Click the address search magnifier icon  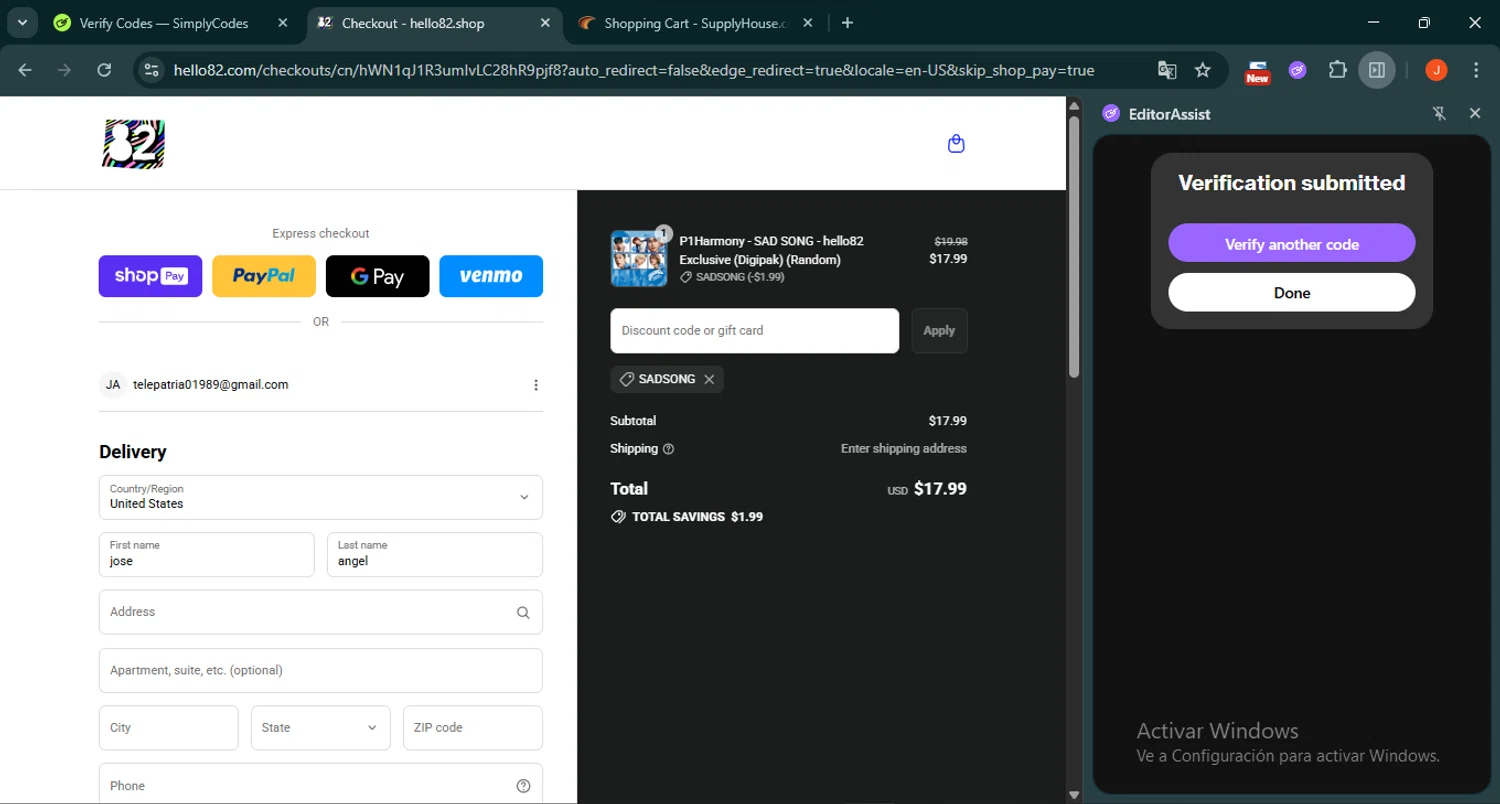[x=523, y=612]
